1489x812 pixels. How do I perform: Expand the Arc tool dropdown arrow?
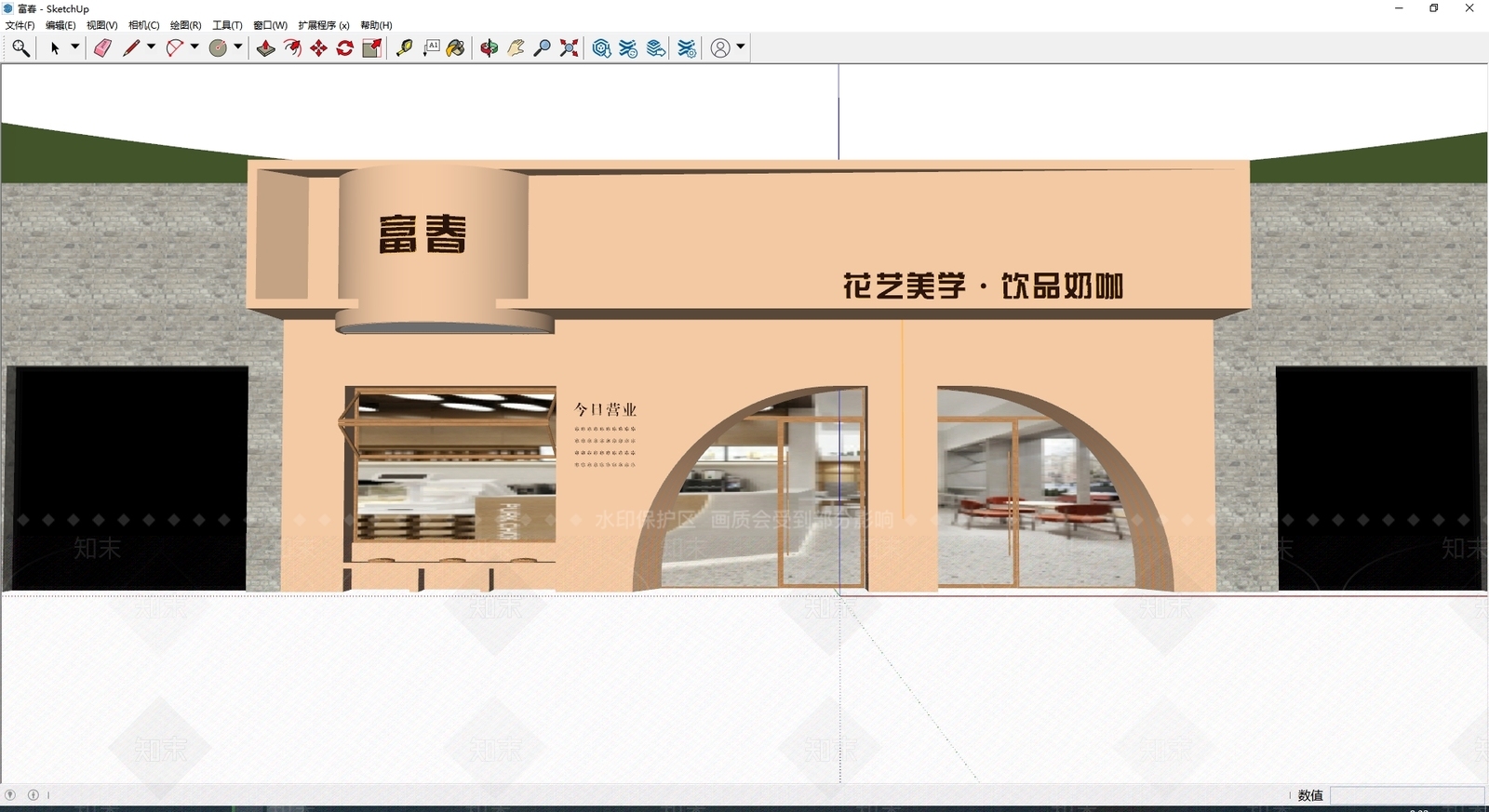[x=195, y=47]
